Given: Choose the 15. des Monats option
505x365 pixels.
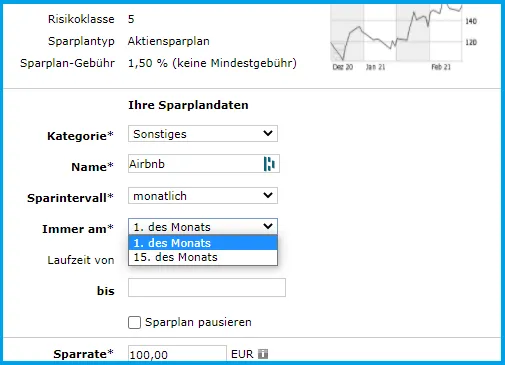Looking at the screenshot, I should tap(203, 257).
